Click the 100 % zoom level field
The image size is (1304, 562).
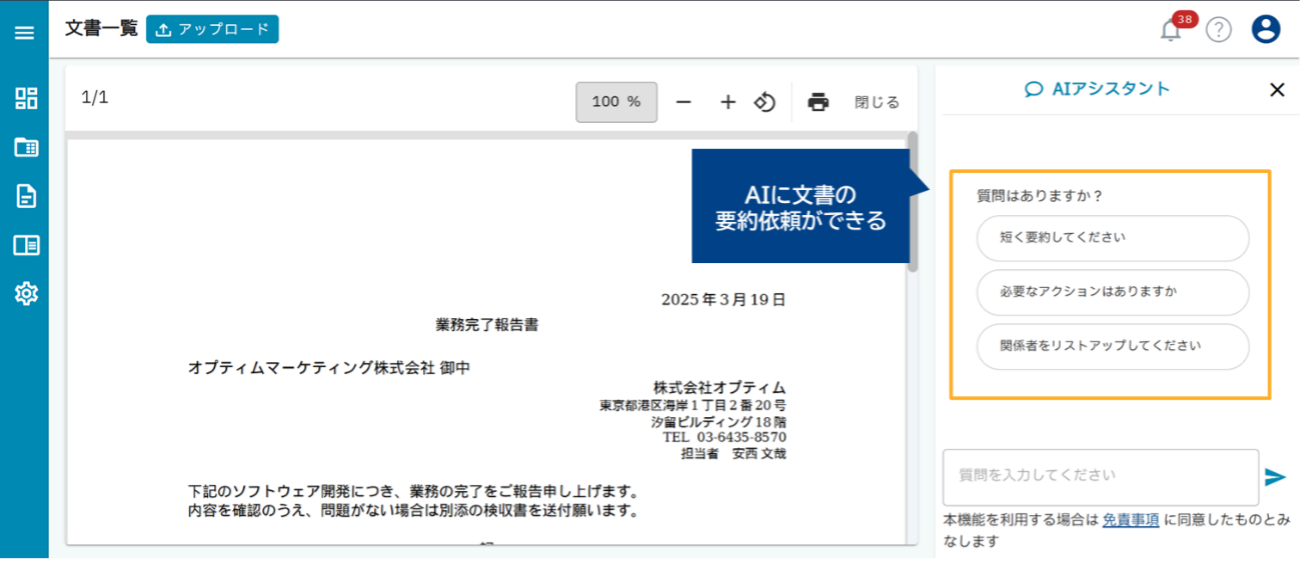[616, 102]
